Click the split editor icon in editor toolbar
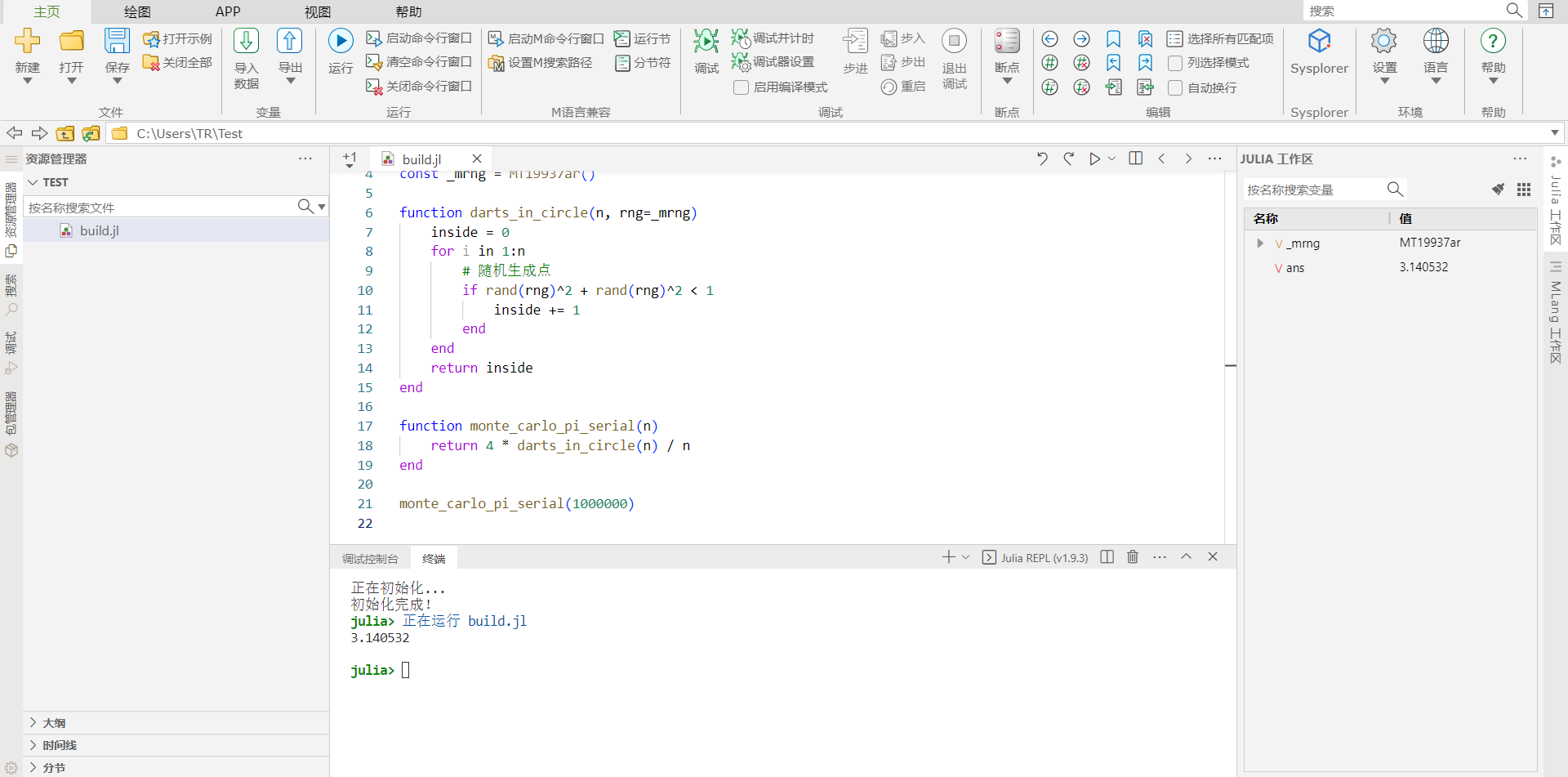 (1135, 159)
